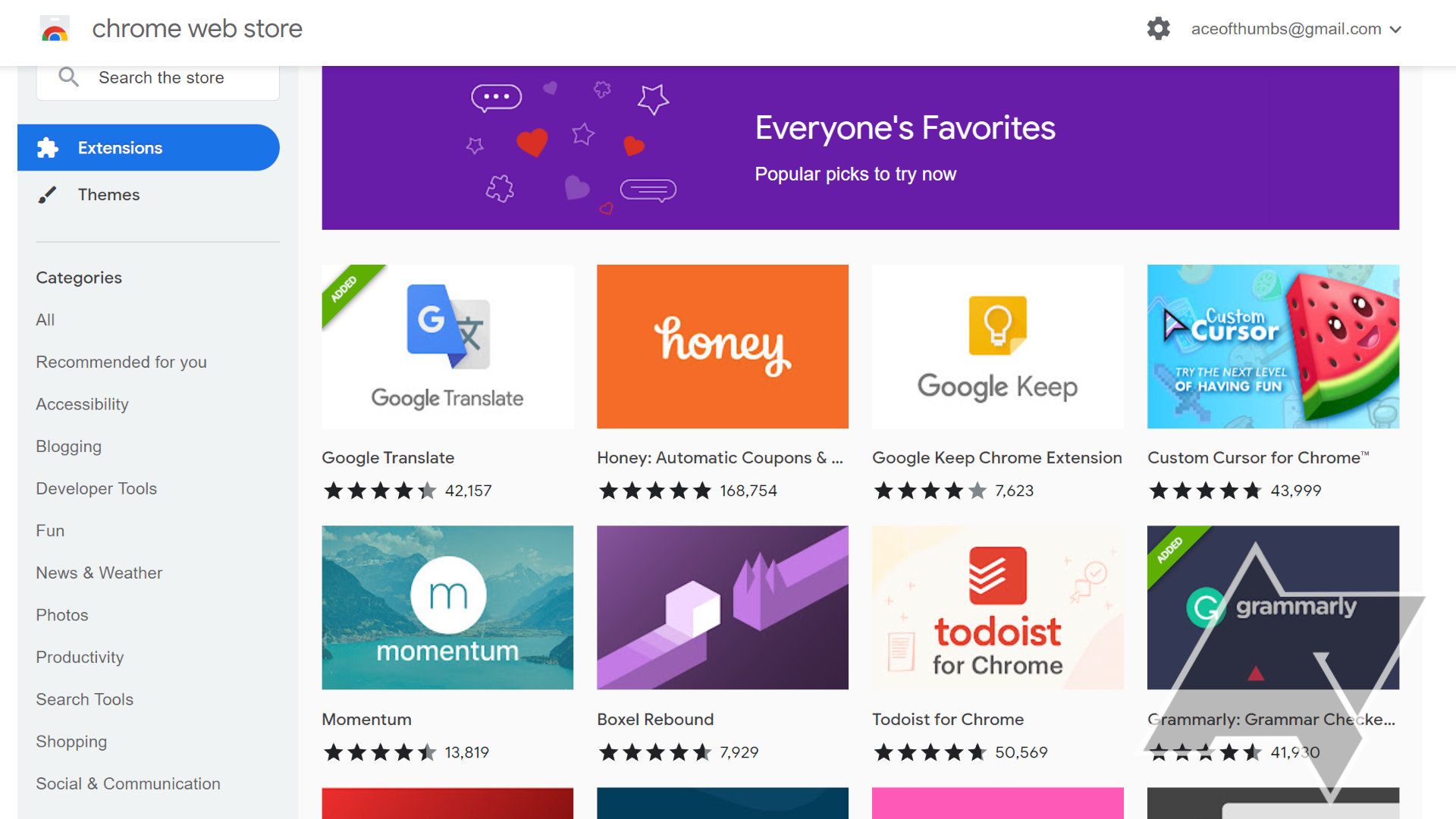Click the Todoist for Chrome icon

tap(997, 607)
